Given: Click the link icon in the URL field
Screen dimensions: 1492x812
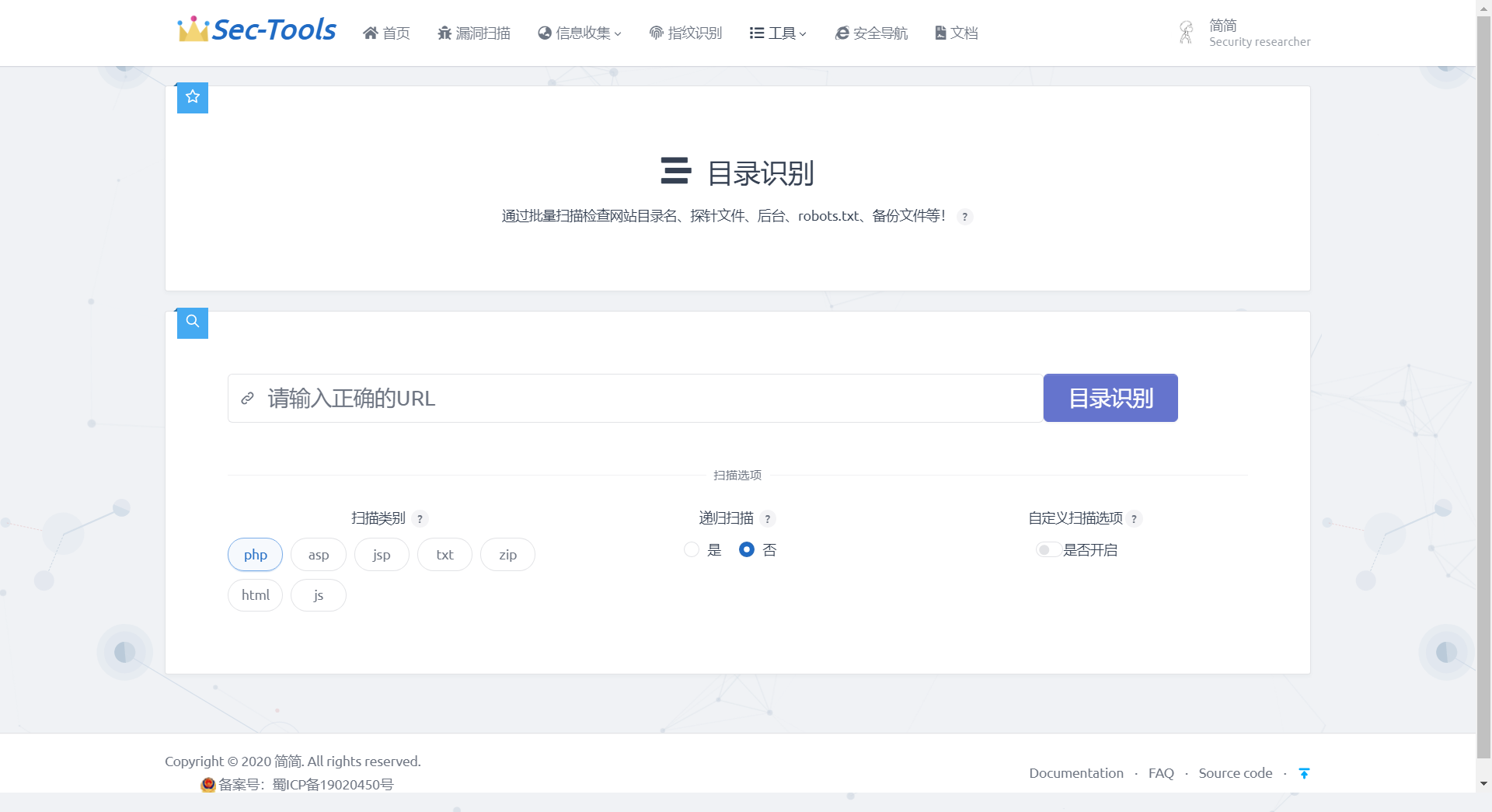Looking at the screenshot, I should click(x=247, y=399).
